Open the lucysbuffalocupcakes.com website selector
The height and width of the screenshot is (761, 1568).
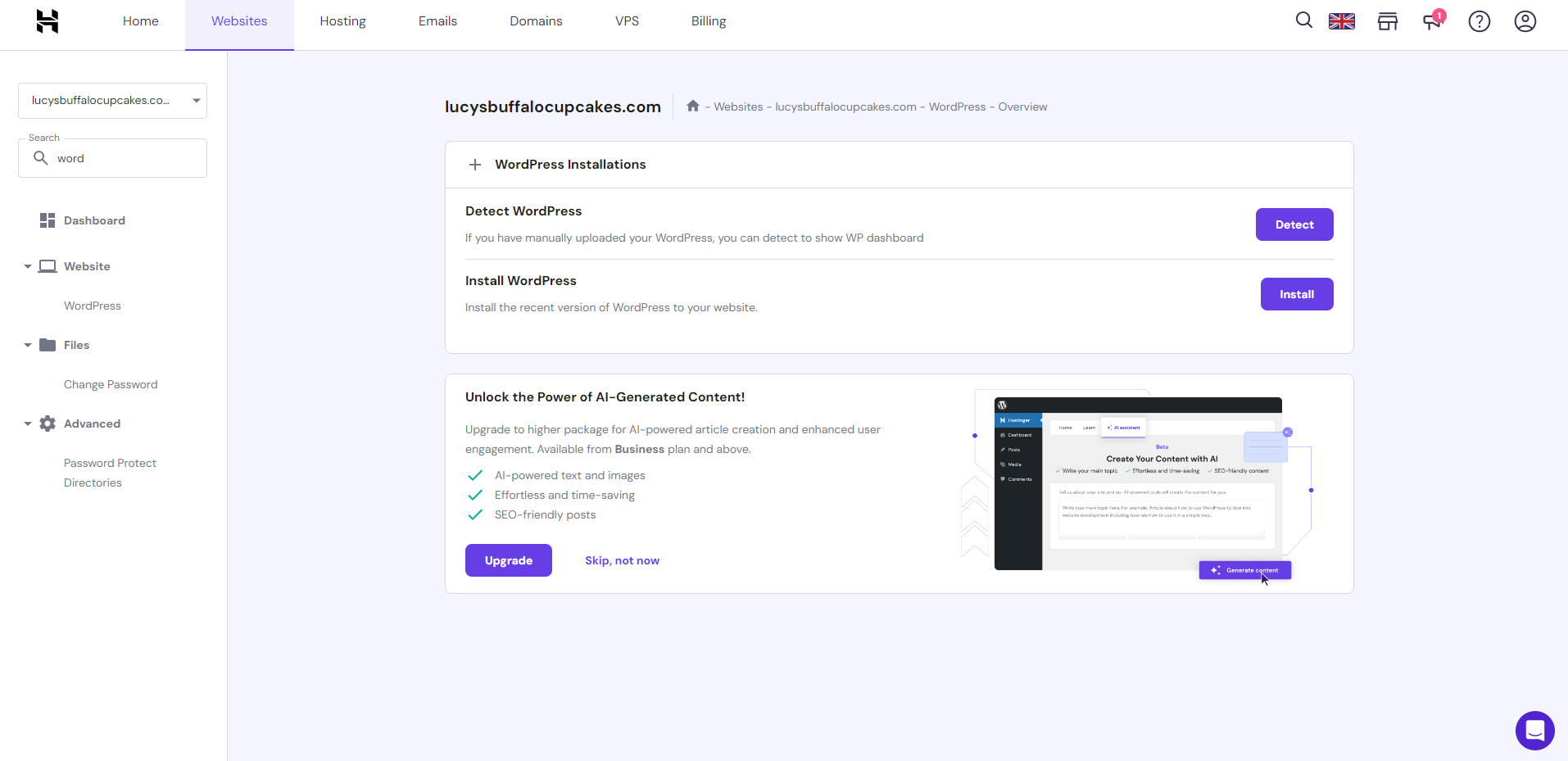[x=112, y=100]
